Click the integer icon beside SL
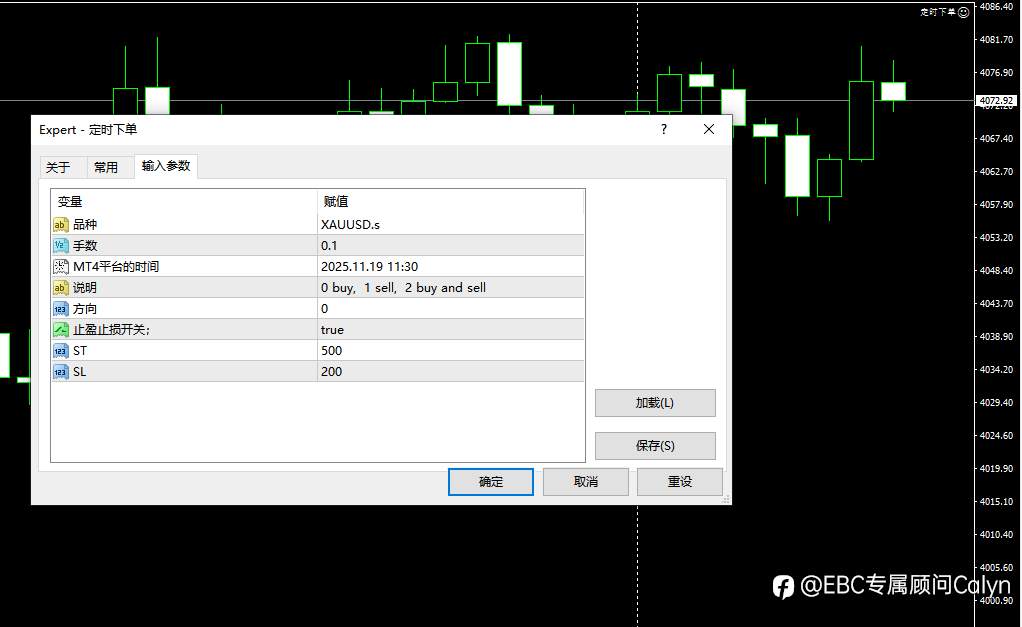The width and height of the screenshot is (1022, 627). click(60, 372)
